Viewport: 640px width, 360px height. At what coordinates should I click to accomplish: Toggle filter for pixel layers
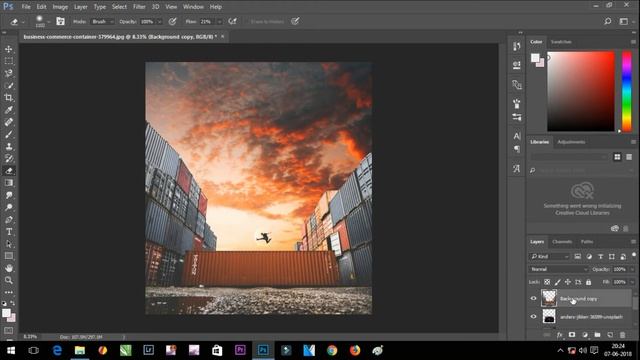point(578,256)
